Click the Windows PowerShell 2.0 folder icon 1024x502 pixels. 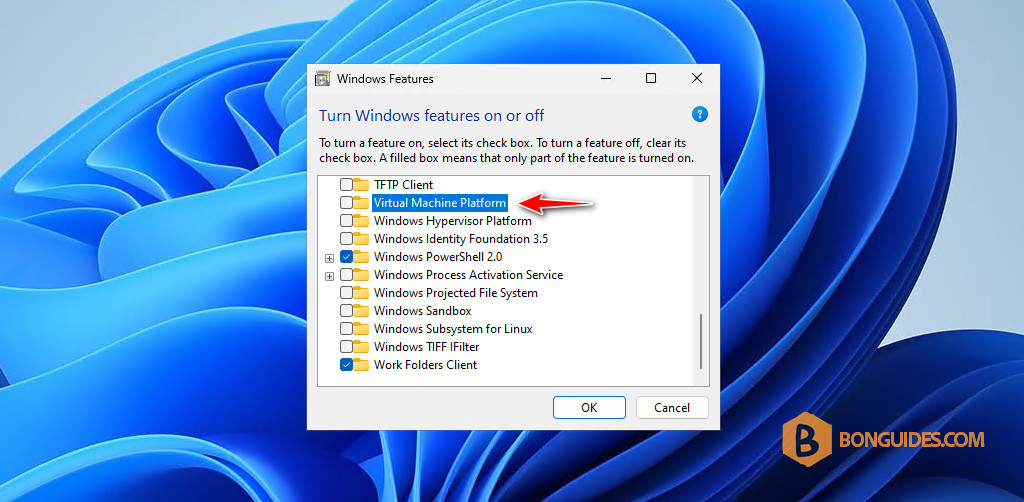tap(361, 257)
